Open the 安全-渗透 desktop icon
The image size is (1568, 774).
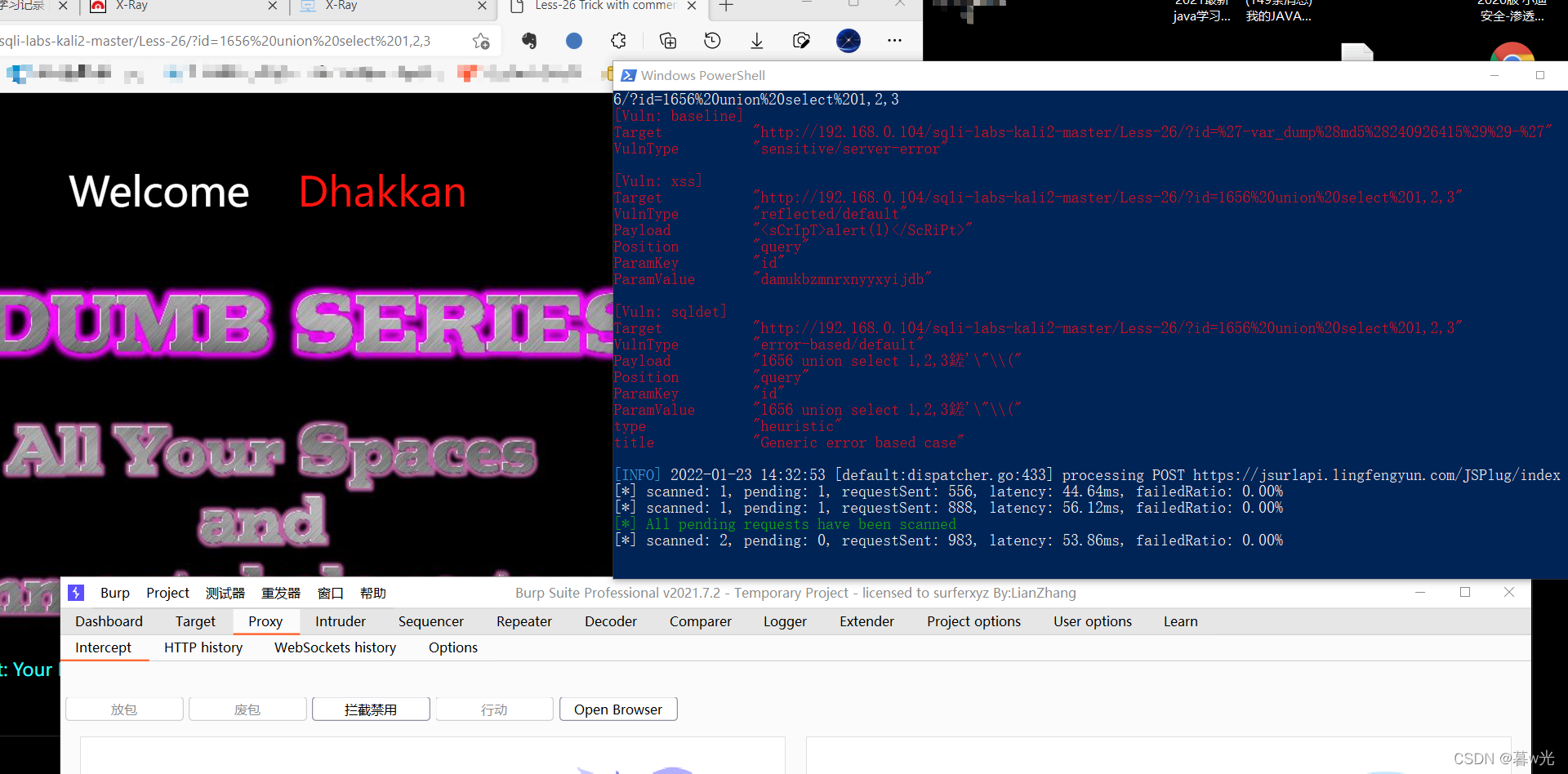click(x=1512, y=11)
